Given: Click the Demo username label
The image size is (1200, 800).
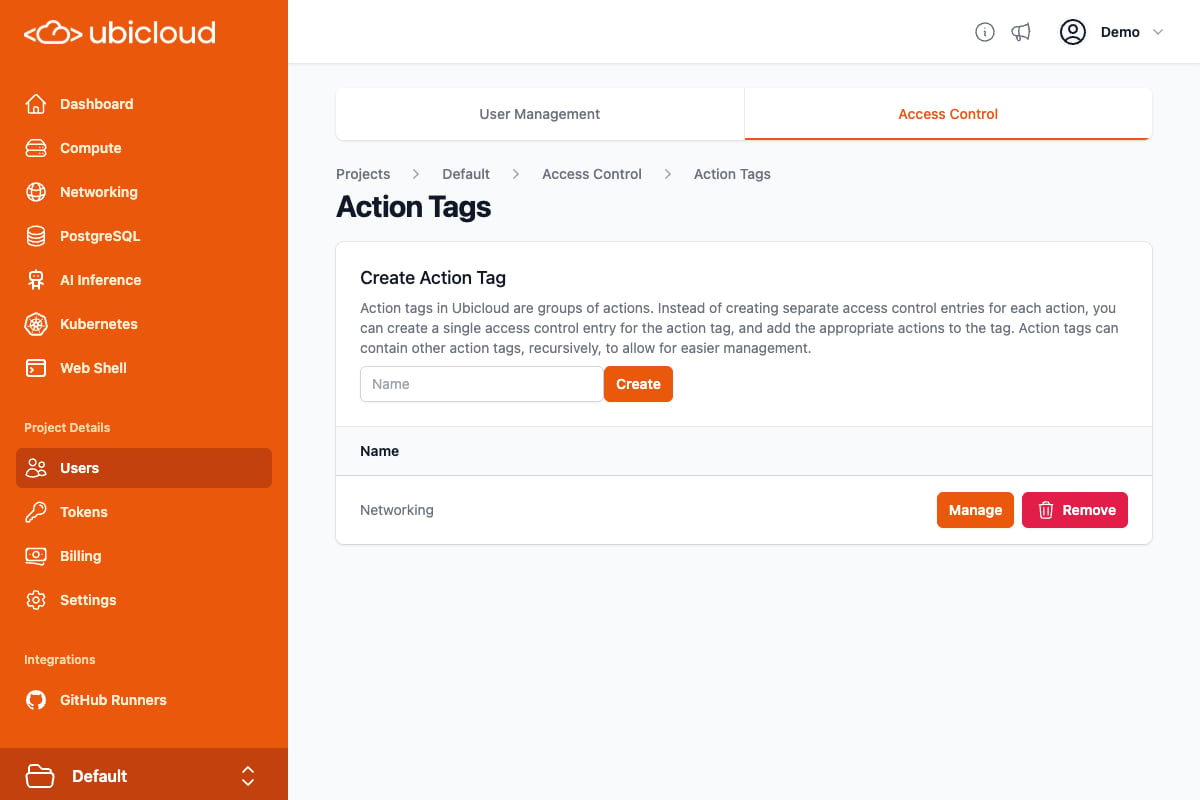Looking at the screenshot, I should [x=1120, y=32].
